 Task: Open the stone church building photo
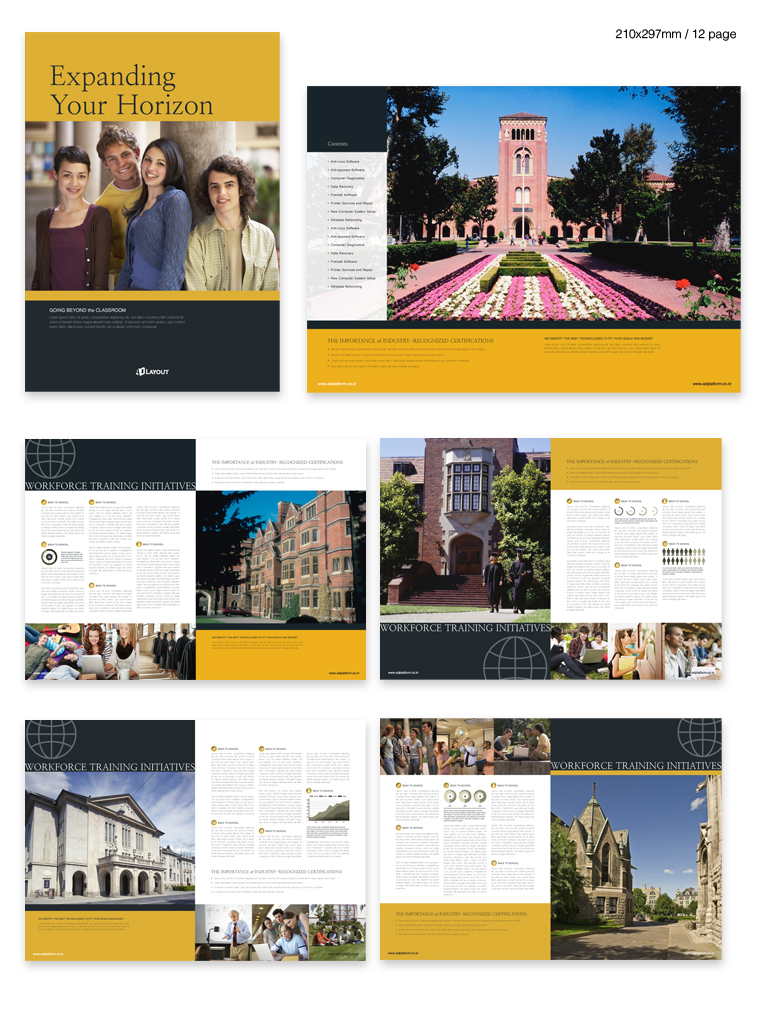(636, 867)
